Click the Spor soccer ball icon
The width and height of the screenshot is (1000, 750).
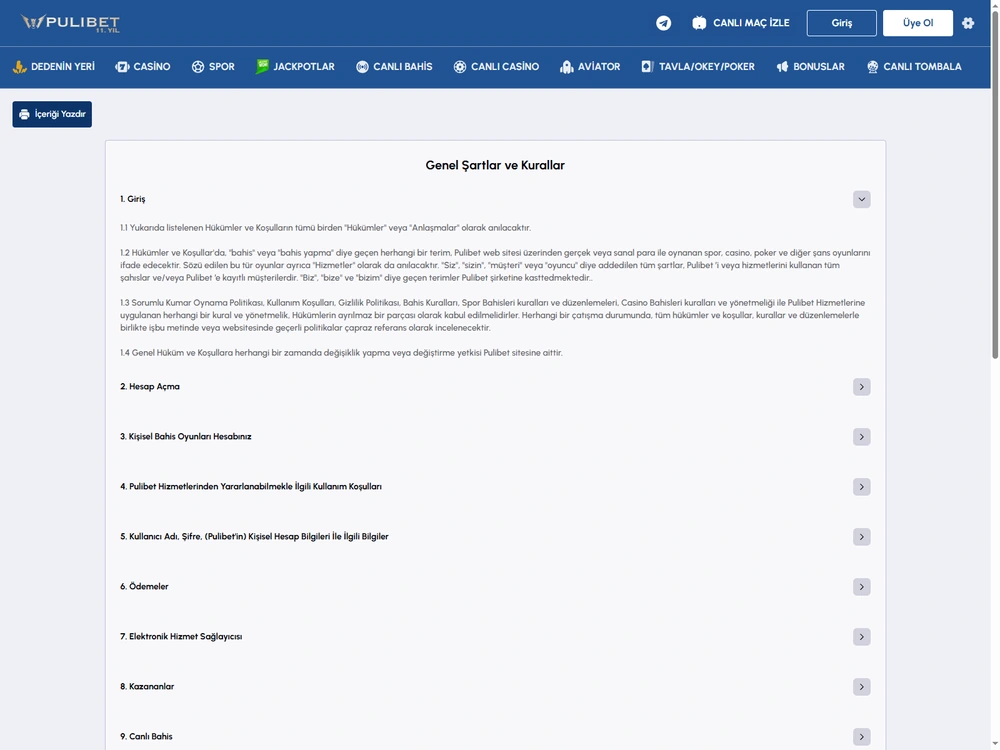click(198, 66)
